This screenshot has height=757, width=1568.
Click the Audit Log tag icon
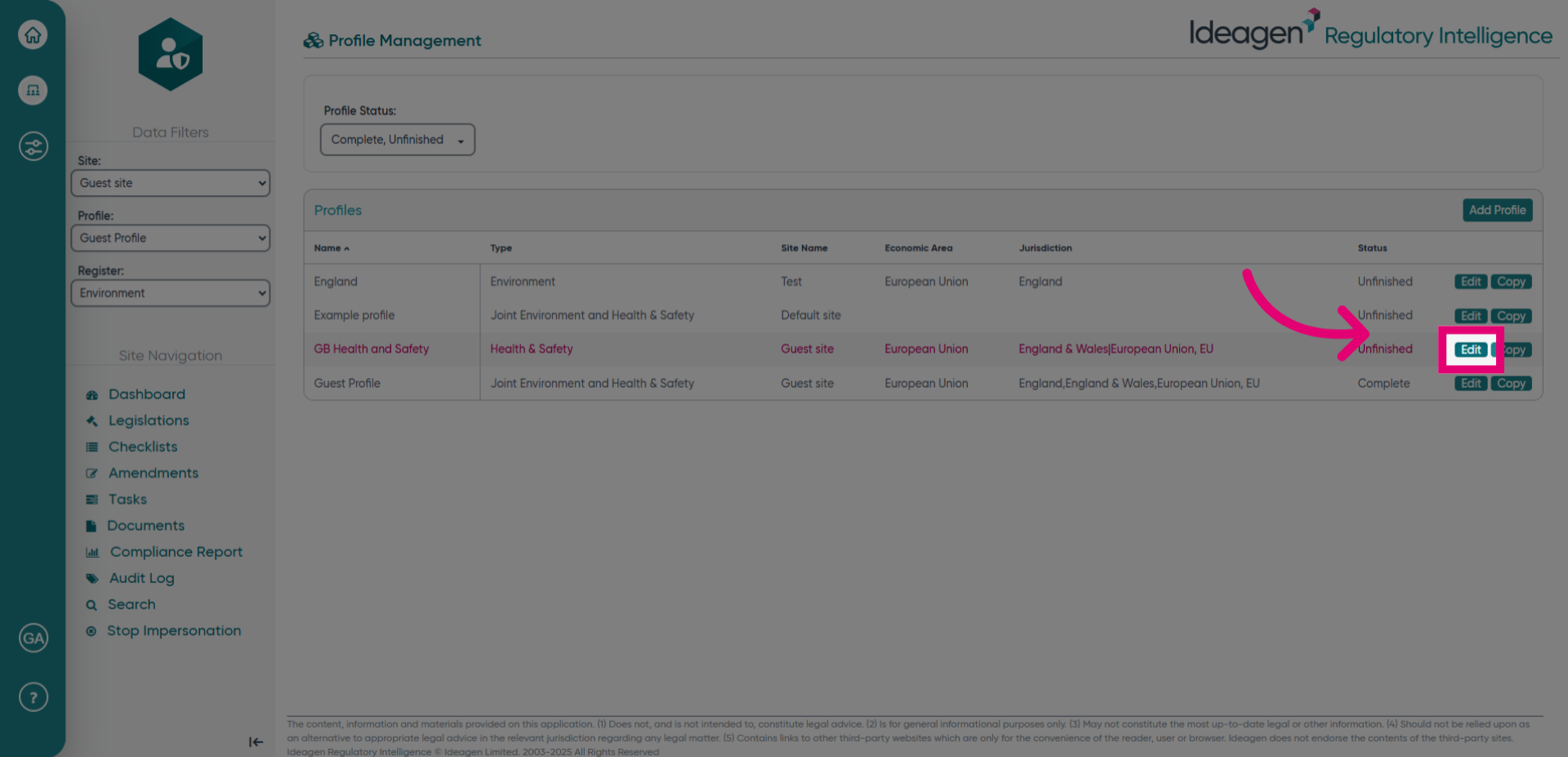click(92, 578)
